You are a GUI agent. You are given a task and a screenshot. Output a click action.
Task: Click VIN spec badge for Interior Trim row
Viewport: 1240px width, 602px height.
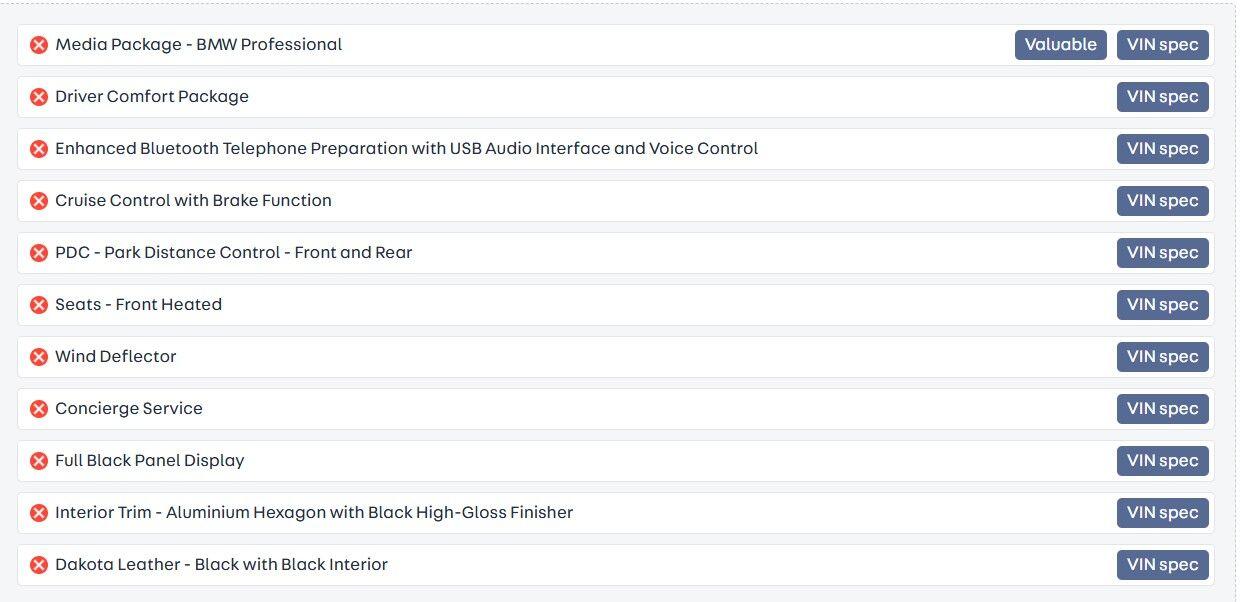pos(1162,513)
